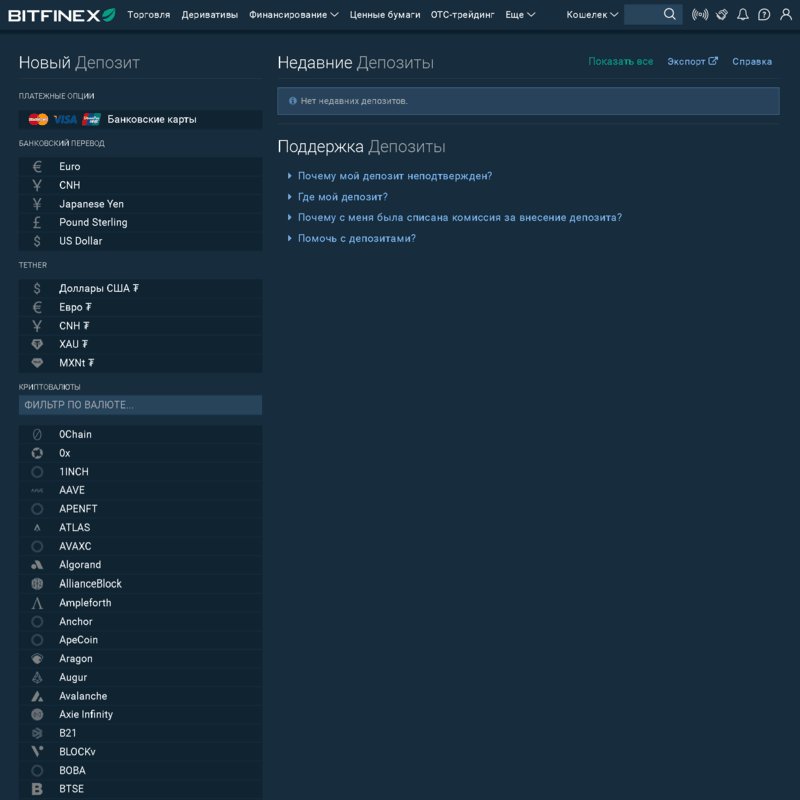The width and height of the screenshot is (800, 800).
Task: Open the help question mark icon
Action: [764, 15]
